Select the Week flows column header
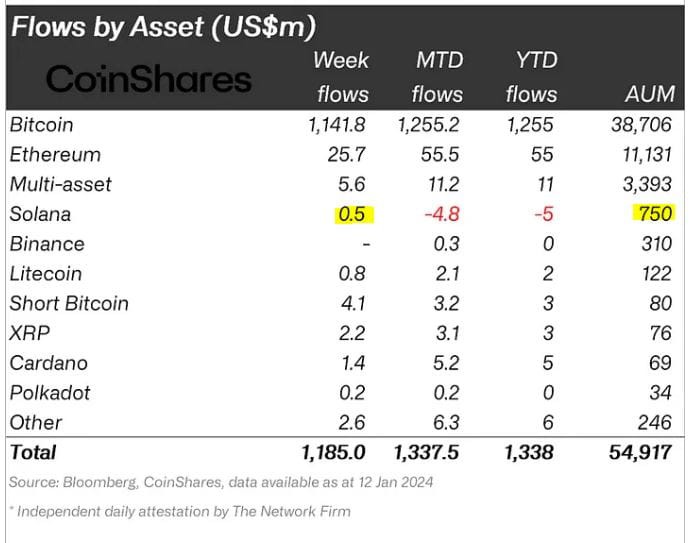 click(x=342, y=77)
